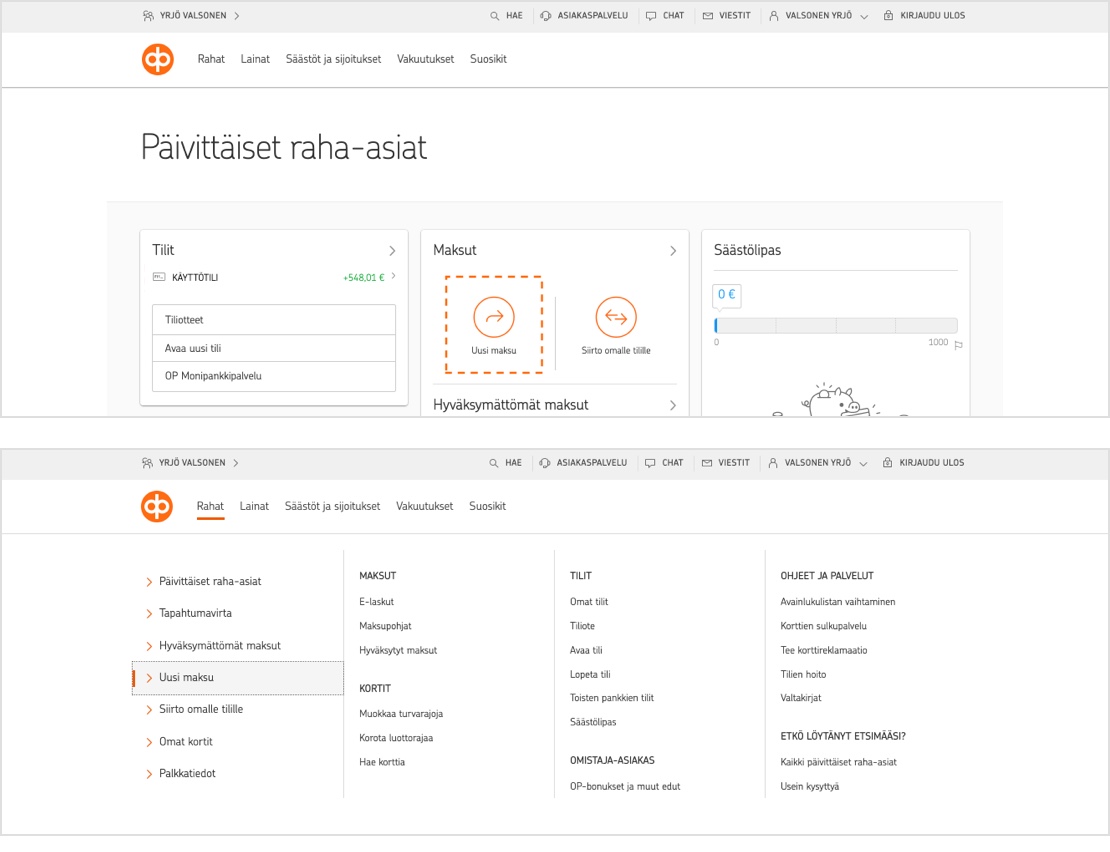Image resolution: width=1110 pixels, height=852 pixels.
Task: Click the Siirto omalle tilille transfer icon
Action: pos(616,317)
